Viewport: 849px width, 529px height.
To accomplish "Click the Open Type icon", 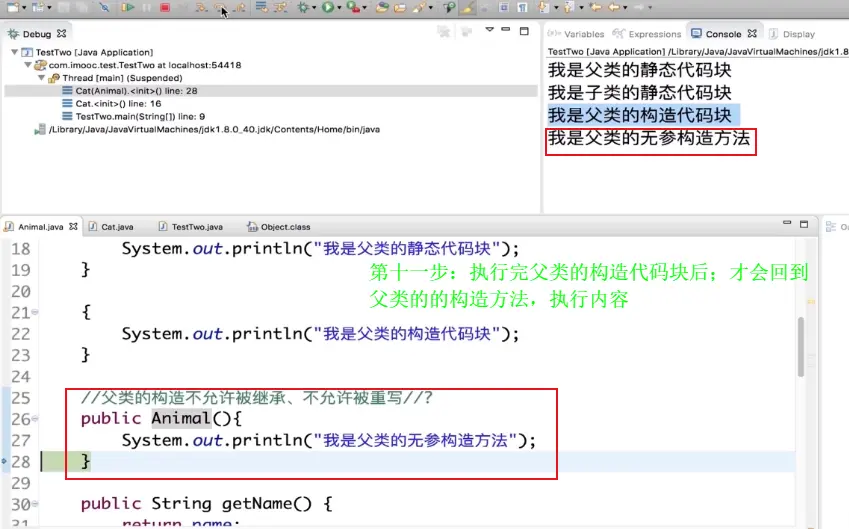I will (382, 7).
